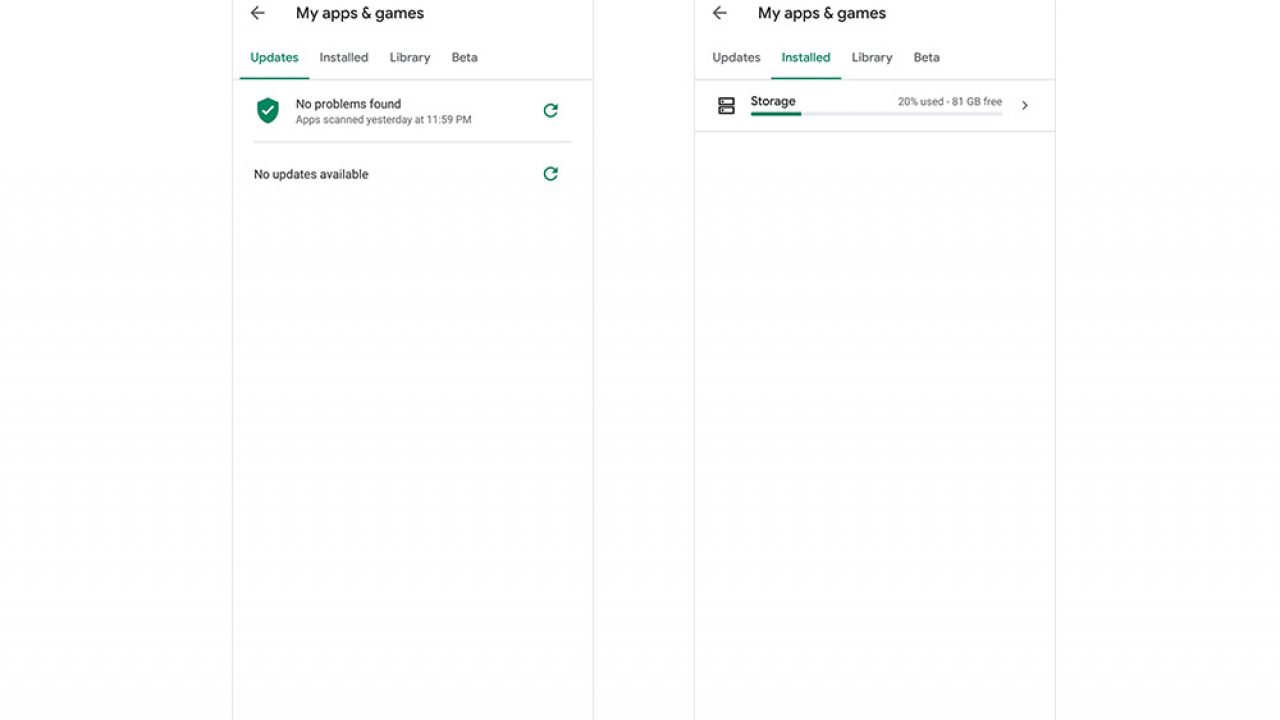Click the green Play Protect shield icon
Screen dimensions: 1280x720
click(x=268, y=111)
